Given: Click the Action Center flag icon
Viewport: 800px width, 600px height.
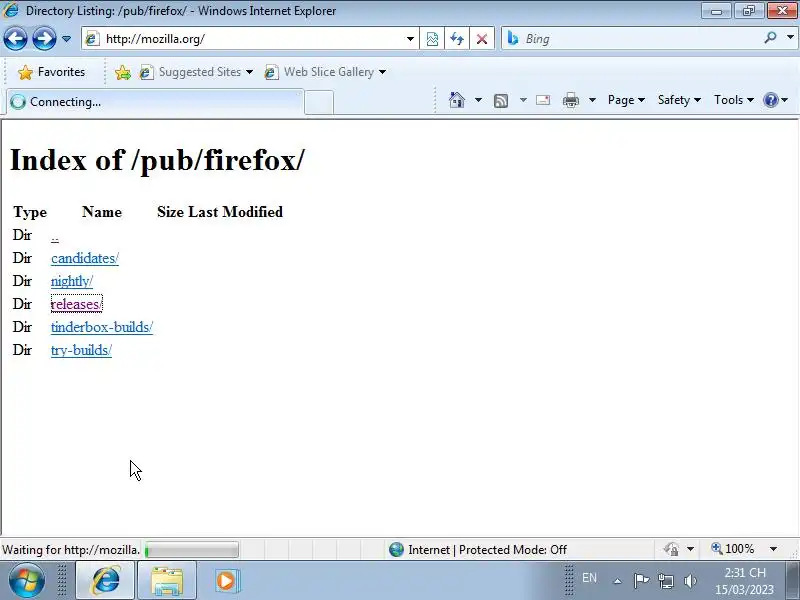Looking at the screenshot, I should pyautogui.click(x=641, y=580).
